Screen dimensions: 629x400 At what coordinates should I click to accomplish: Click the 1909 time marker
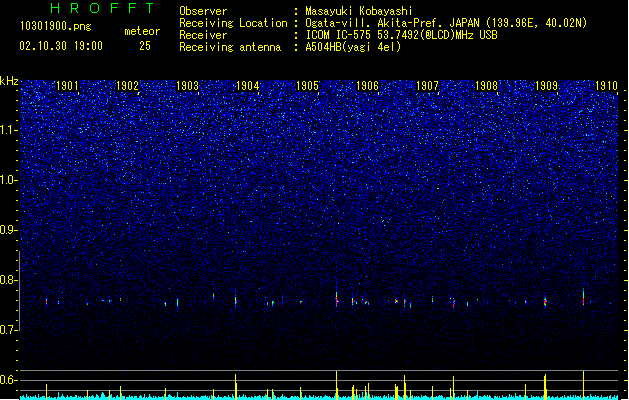pyautogui.click(x=546, y=86)
